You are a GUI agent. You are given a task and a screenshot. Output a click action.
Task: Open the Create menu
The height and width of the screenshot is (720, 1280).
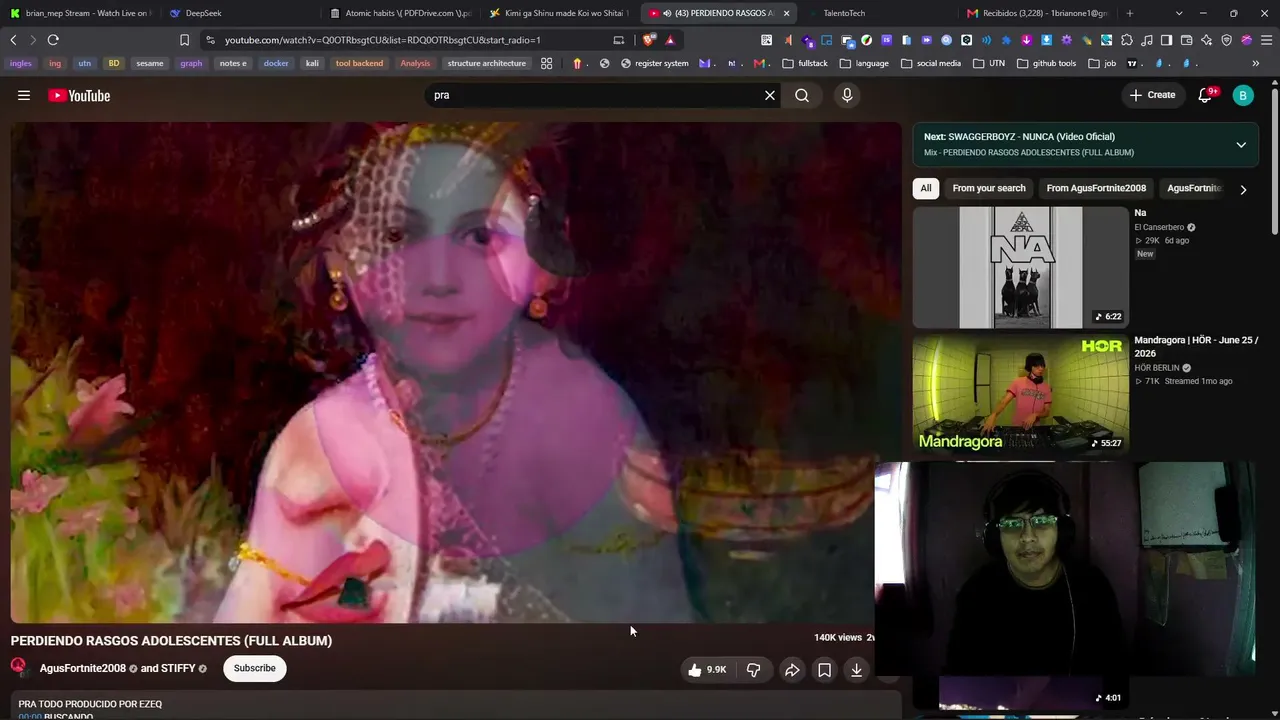[x=1152, y=95]
